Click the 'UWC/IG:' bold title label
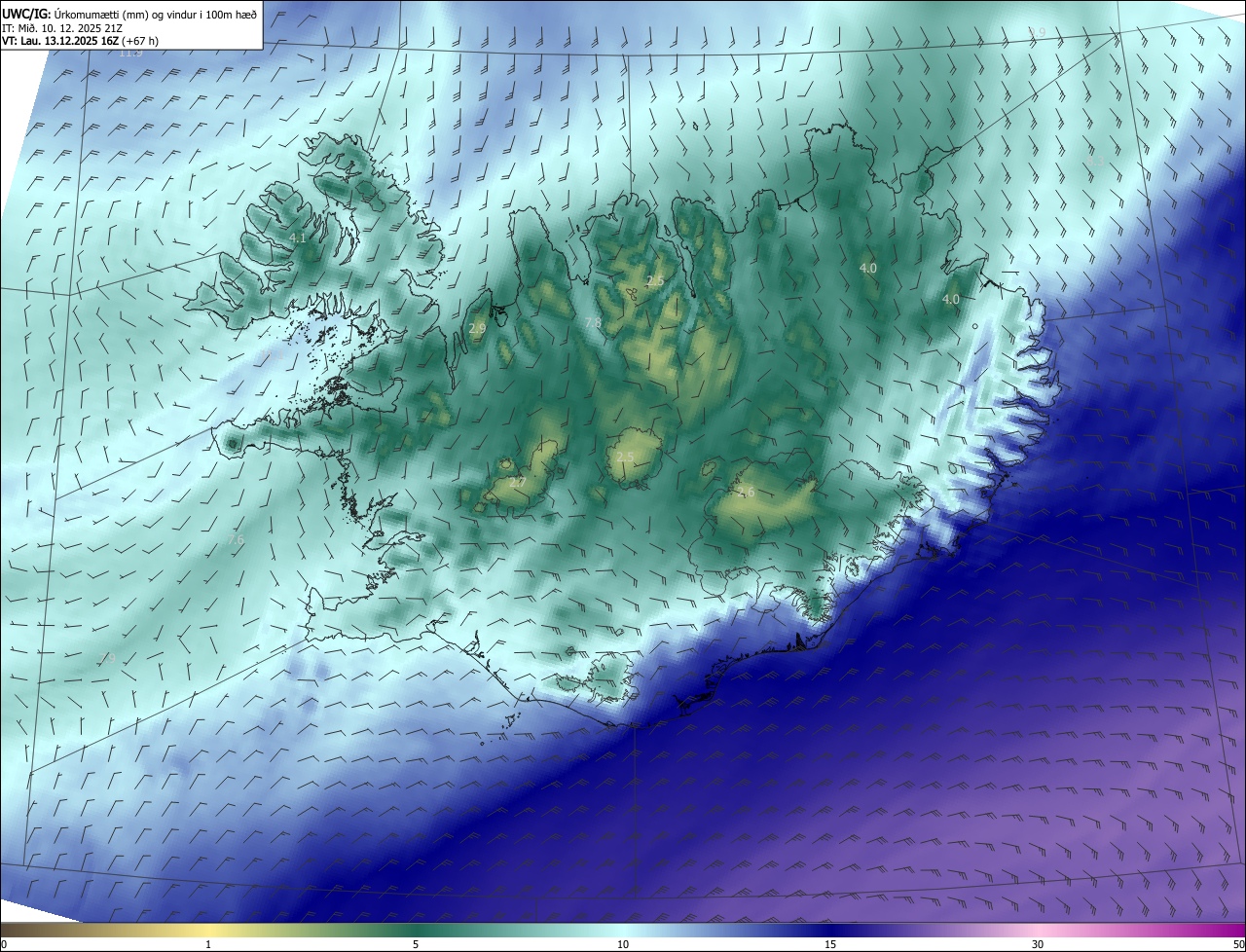The width and height of the screenshot is (1246, 952). [x=25, y=14]
